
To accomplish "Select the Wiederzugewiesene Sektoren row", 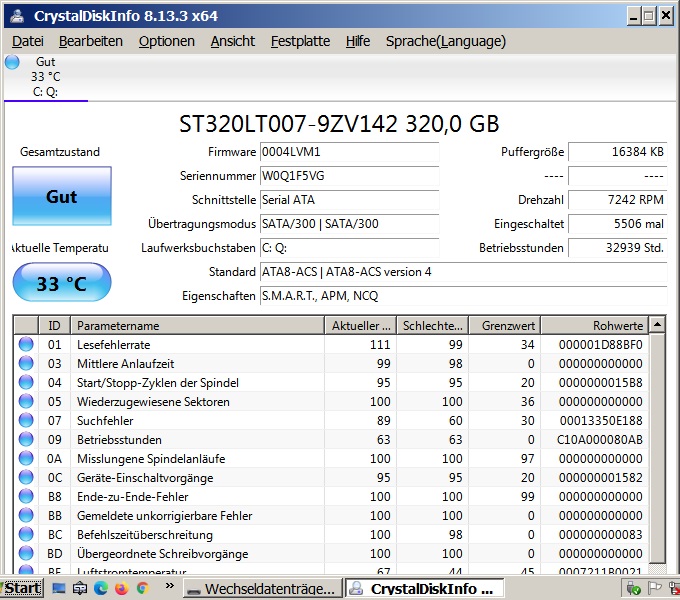I will 331,401.
